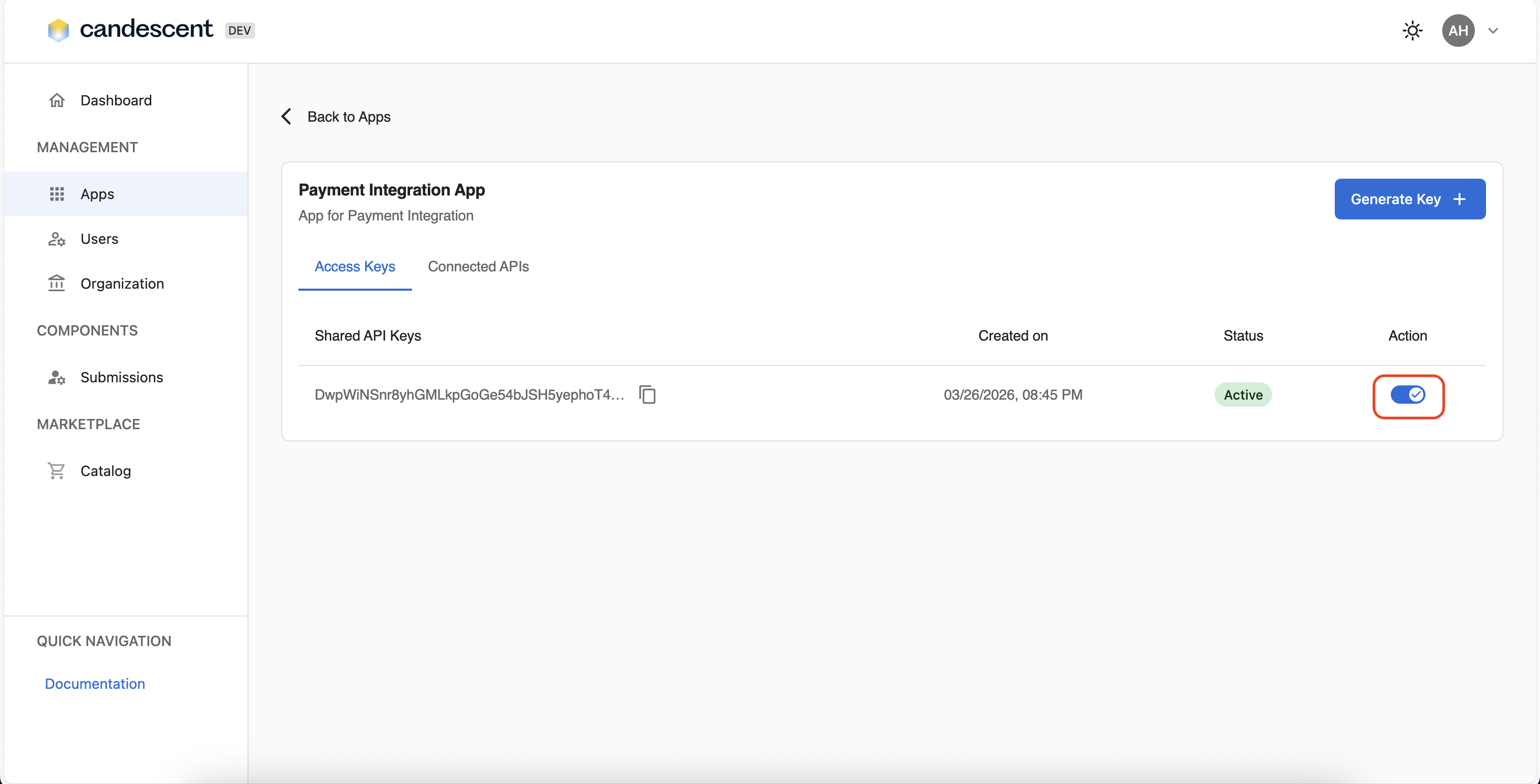This screenshot has width=1540, height=784.
Task: Click the Active status badge
Action: [1243, 395]
